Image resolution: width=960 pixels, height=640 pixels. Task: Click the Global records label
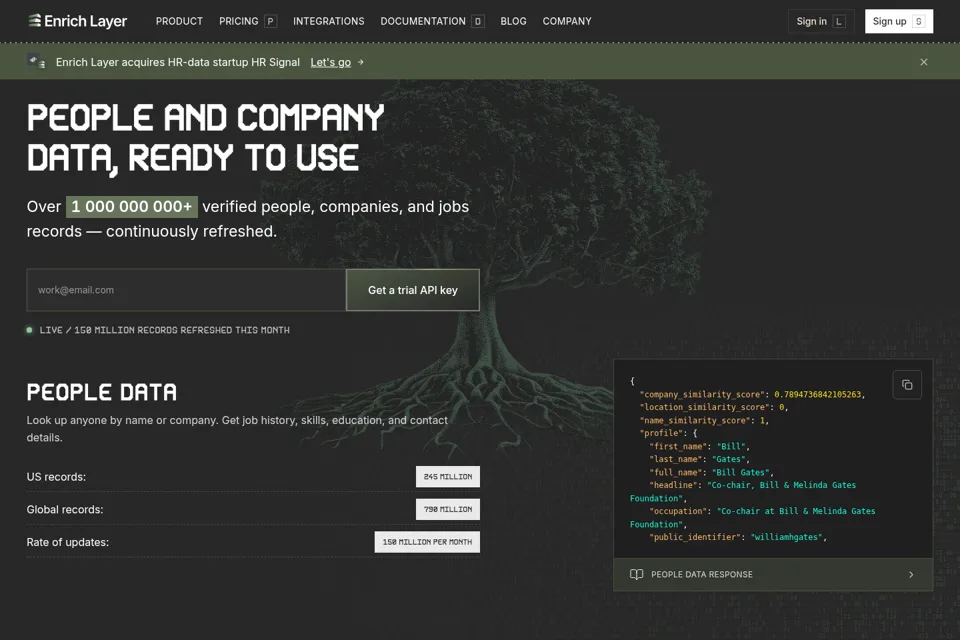[65, 510]
